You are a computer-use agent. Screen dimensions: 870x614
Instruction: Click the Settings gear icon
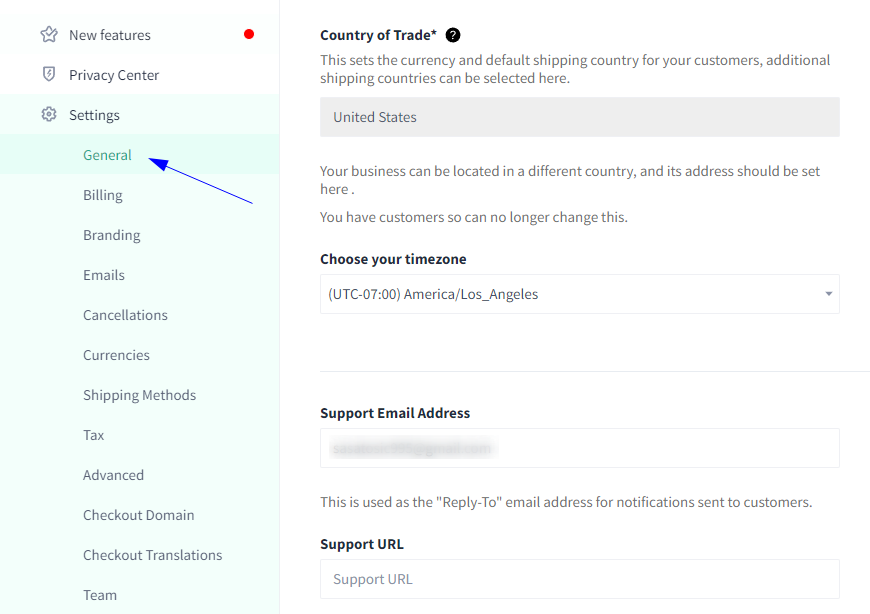[49, 114]
